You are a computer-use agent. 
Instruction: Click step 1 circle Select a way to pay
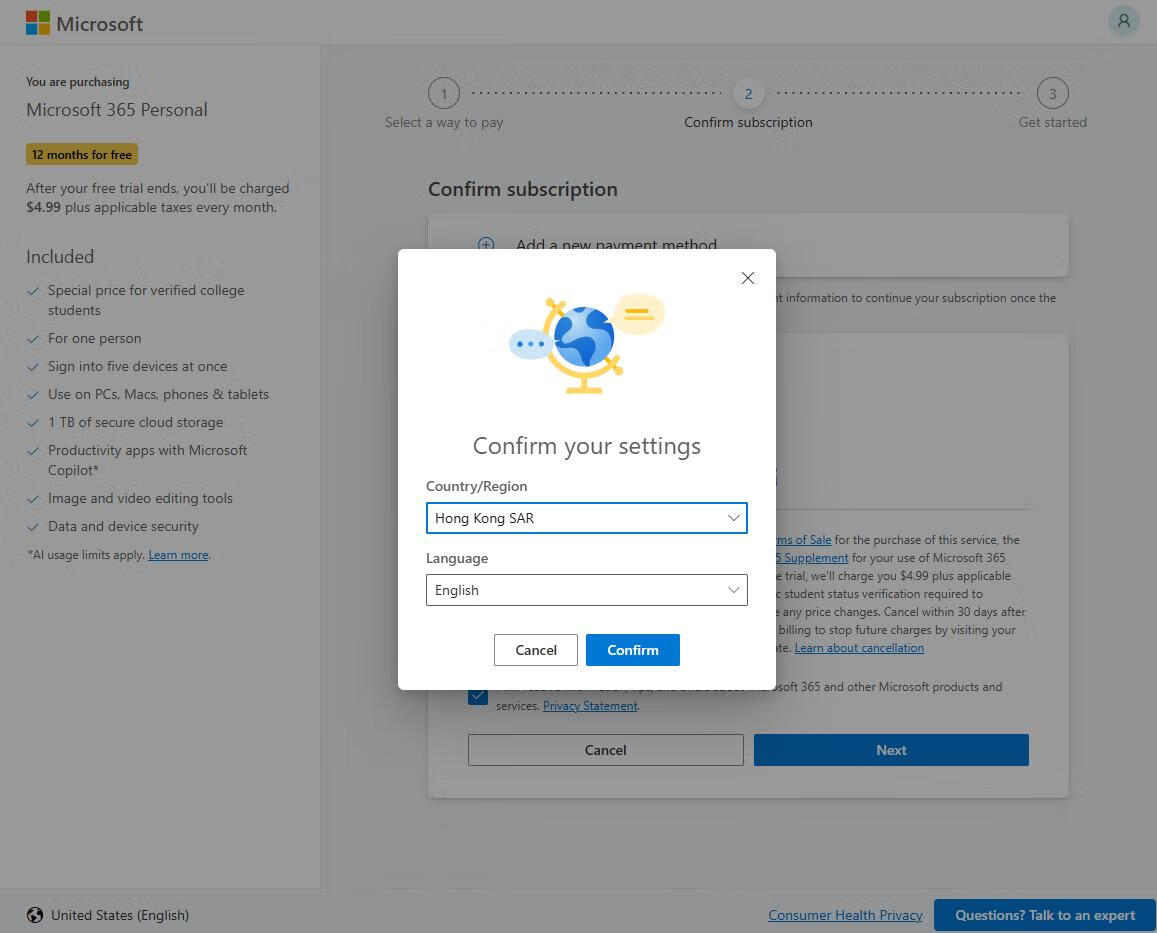444,94
